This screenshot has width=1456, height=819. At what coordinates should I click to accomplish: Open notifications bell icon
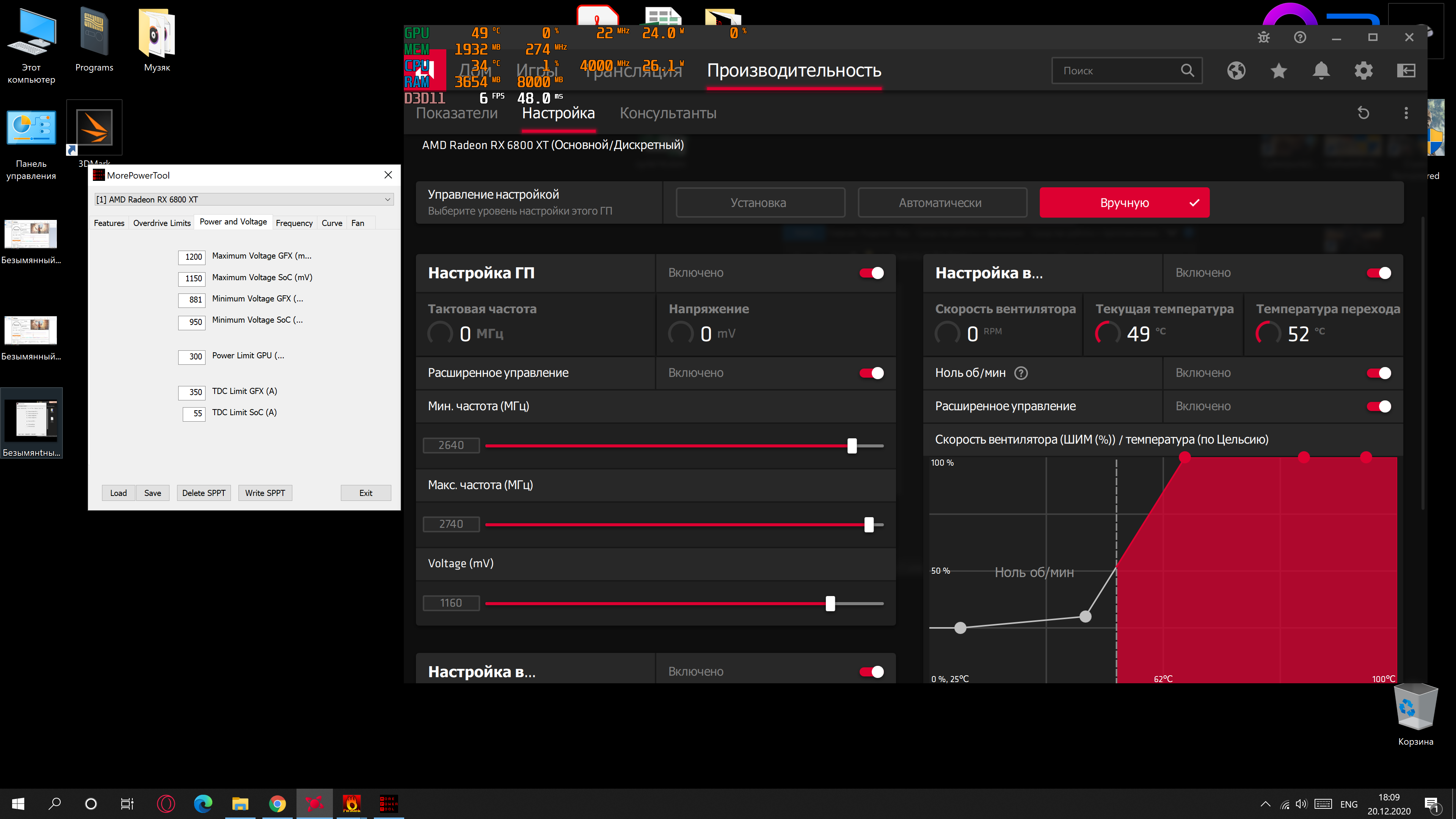[x=1321, y=71]
